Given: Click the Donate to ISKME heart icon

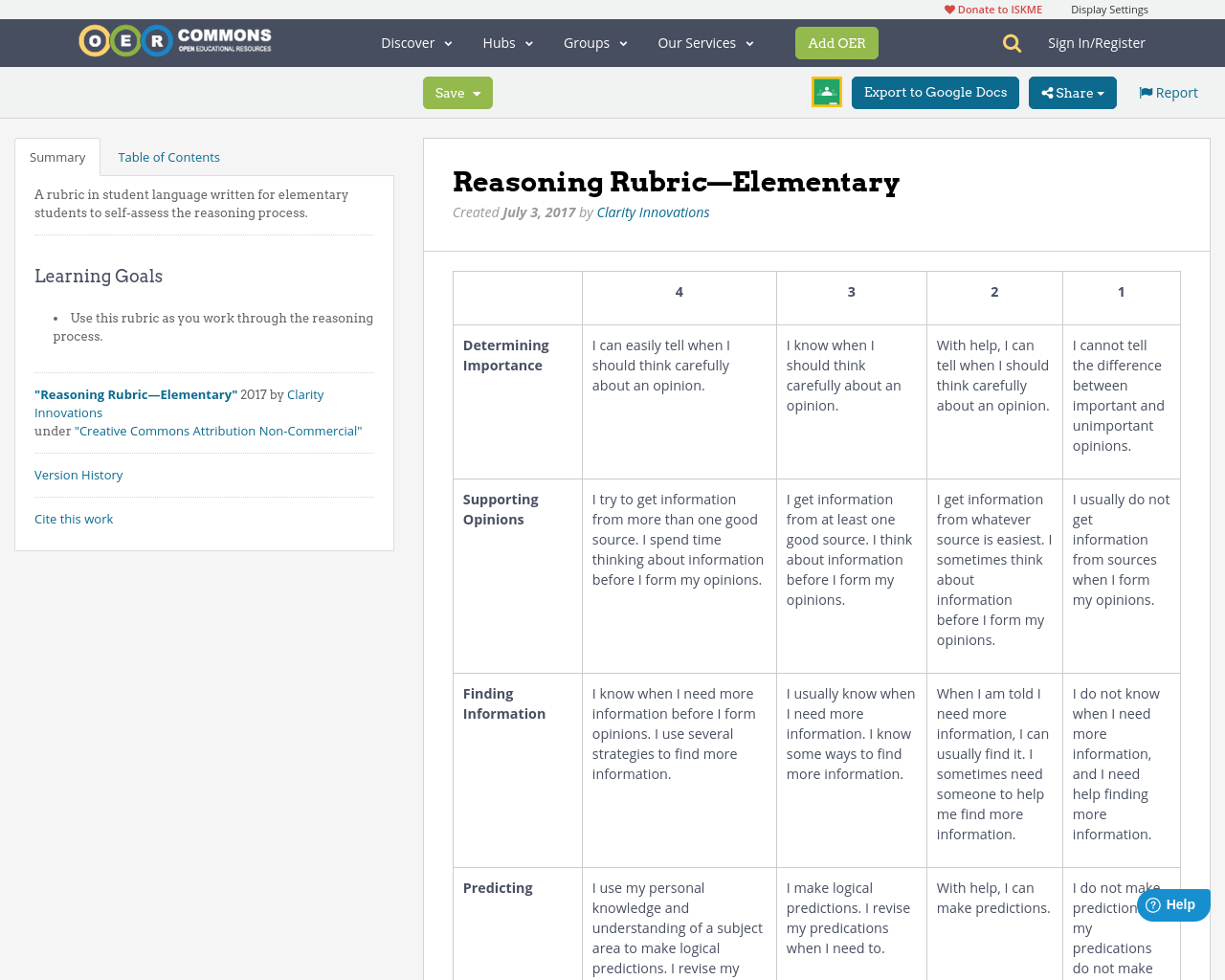Looking at the screenshot, I should click(949, 10).
